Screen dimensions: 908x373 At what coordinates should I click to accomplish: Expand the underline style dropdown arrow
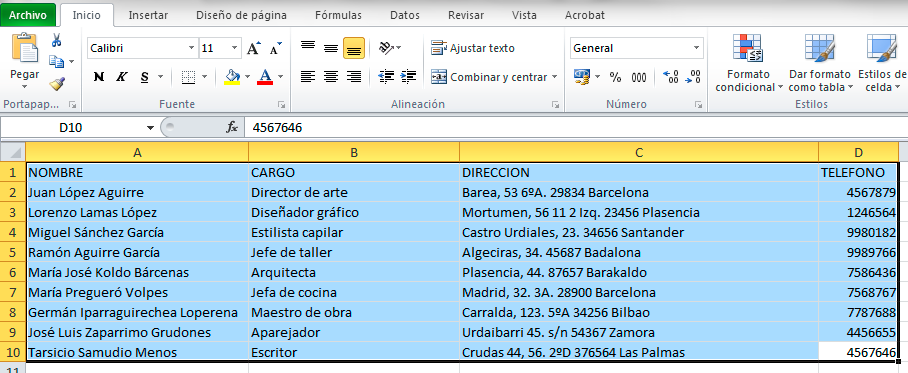point(160,77)
